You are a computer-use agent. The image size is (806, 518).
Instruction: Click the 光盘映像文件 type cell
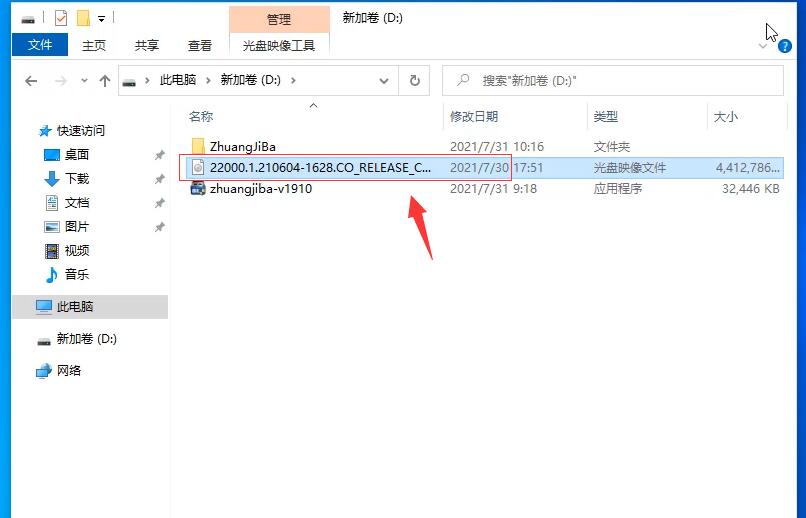point(630,168)
